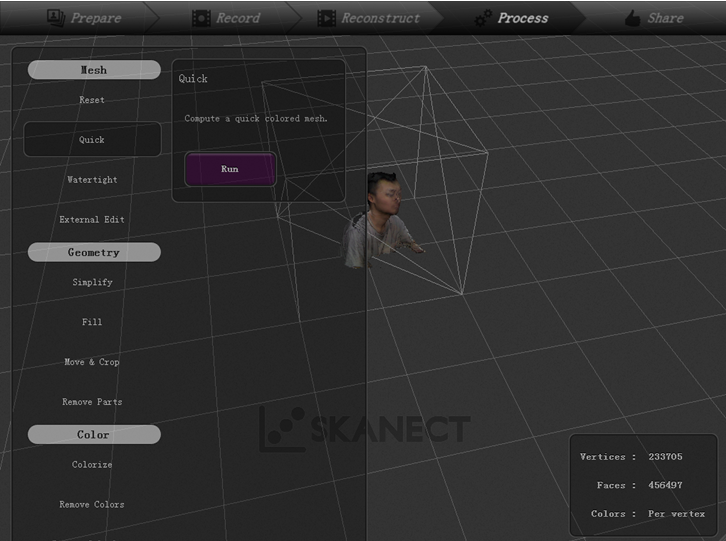Choose the Fill geometry option
The width and height of the screenshot is (726, 541).
coord(92,322)
